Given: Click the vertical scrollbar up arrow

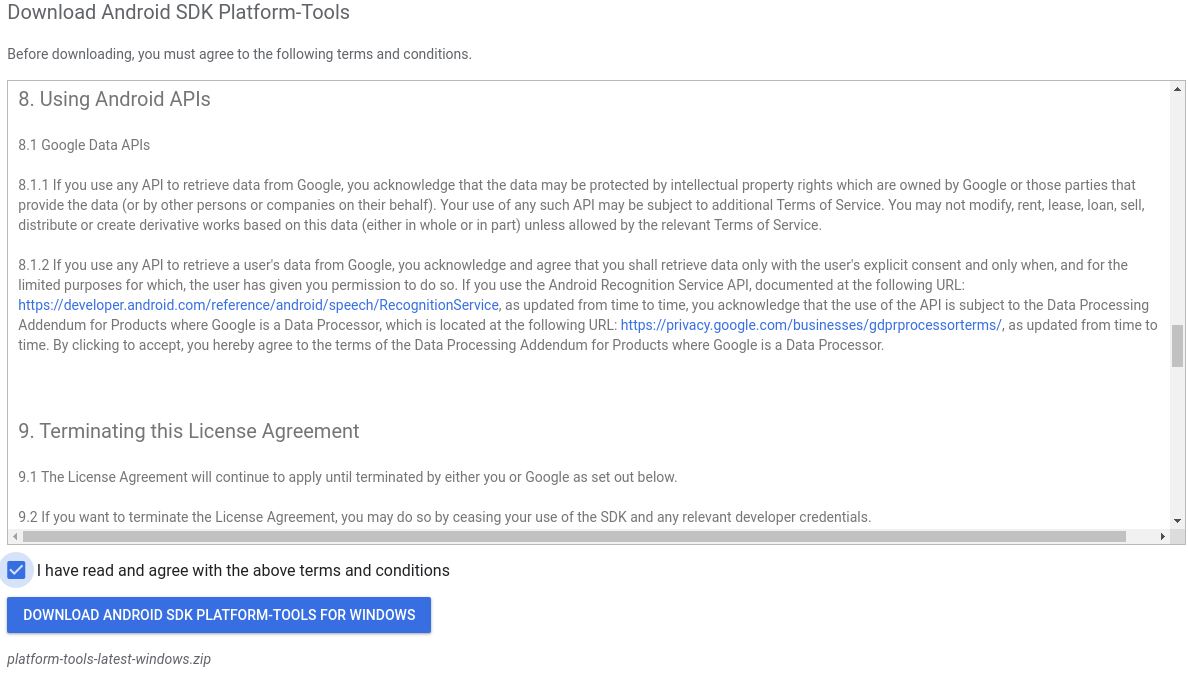Looking at the screenshot, I should 1177,89.
